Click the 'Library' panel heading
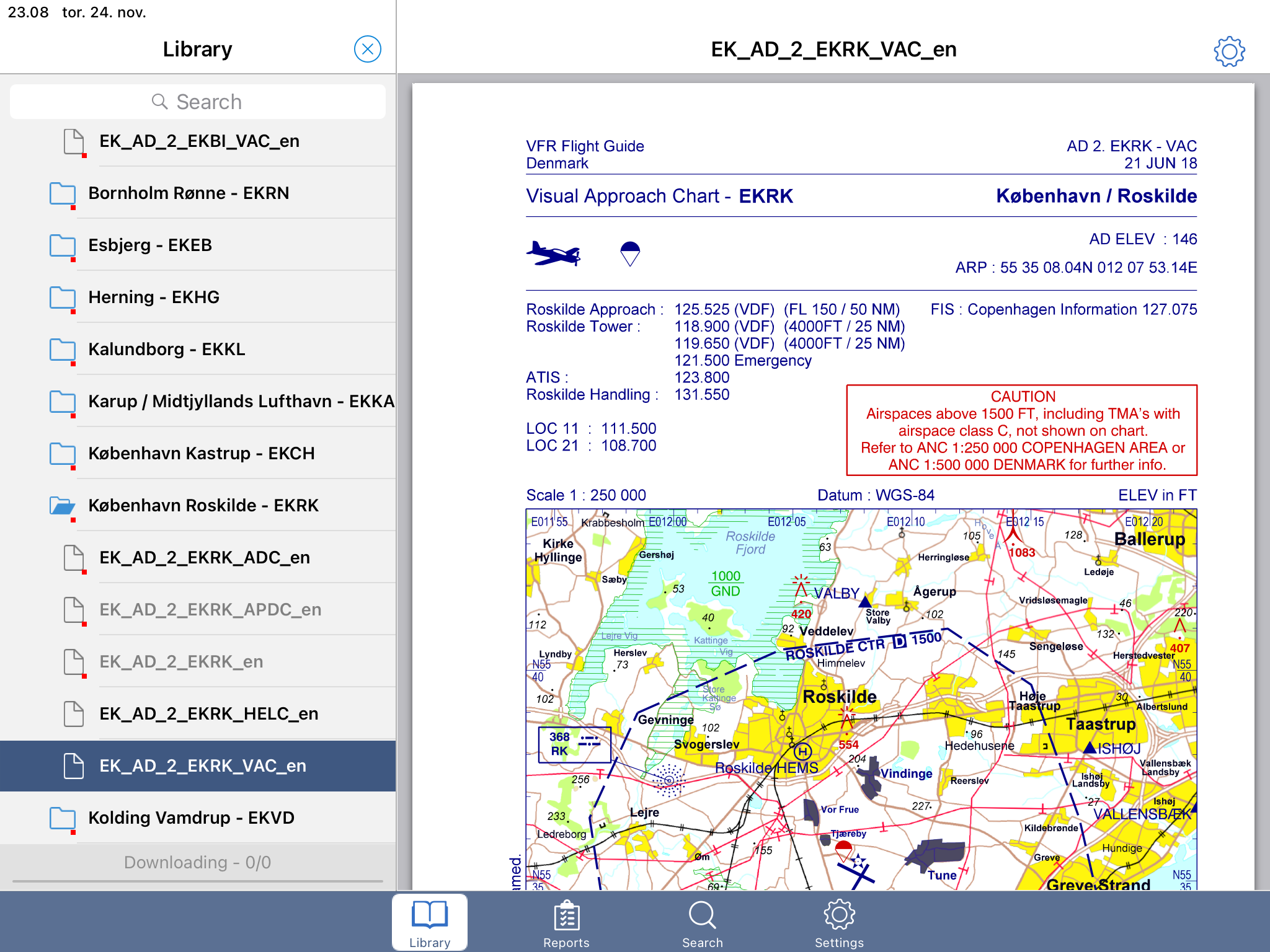 click(x=197, y=50)
